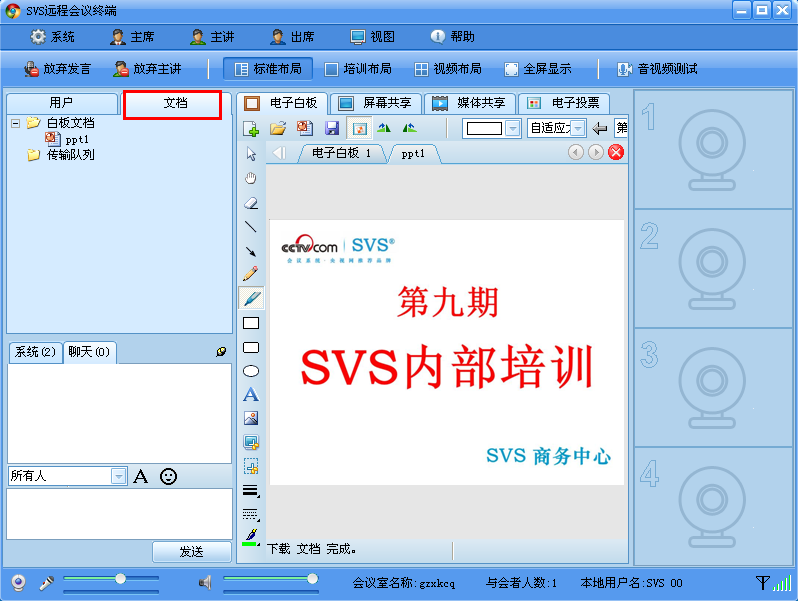Screen dimensions: 798x601
Task: Select the eraser tool
Action: click(251, 203)
